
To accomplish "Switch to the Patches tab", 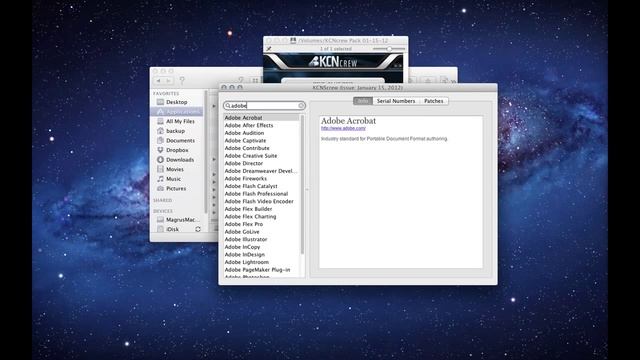I will (x=433, y=101).
